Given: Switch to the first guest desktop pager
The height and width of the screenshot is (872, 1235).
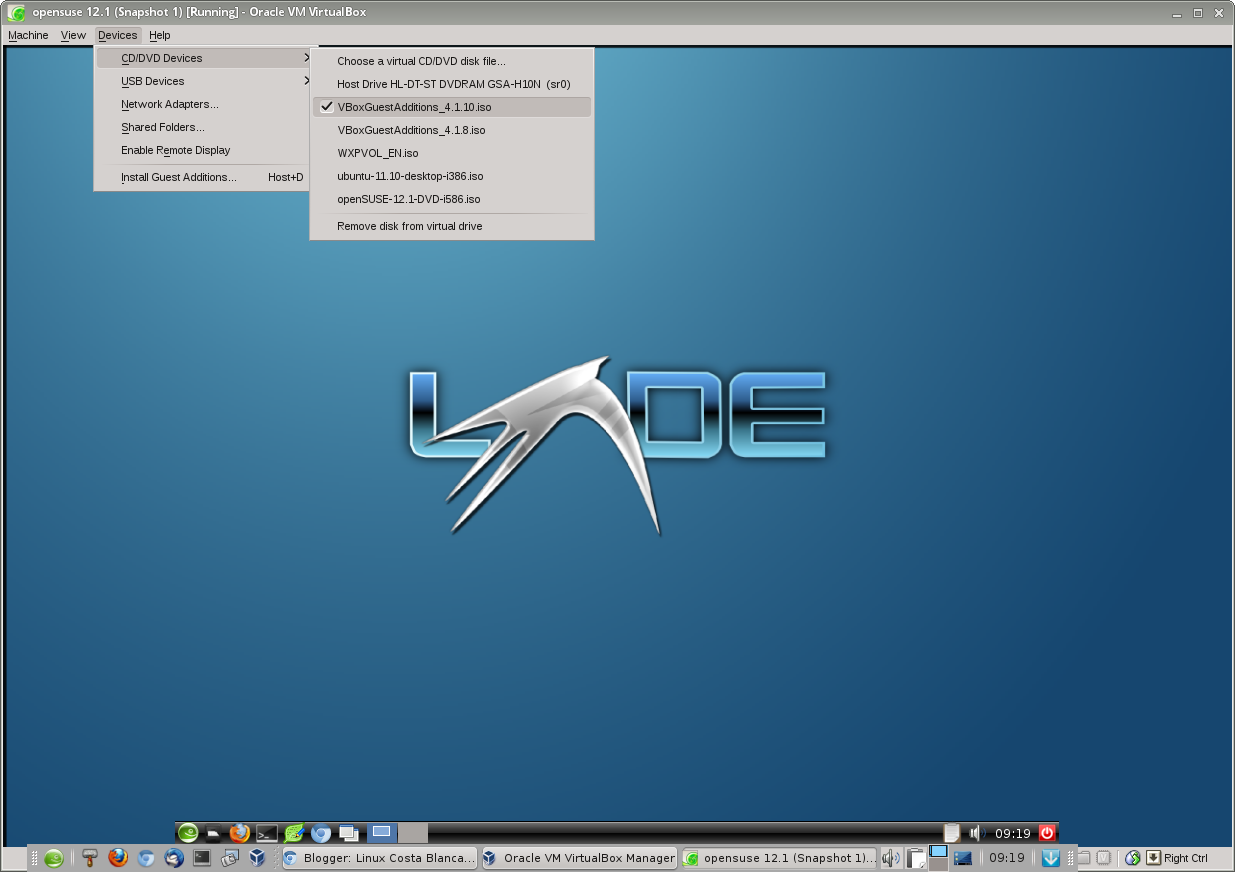Looking at the screenshot, I should [x=382, y=833].
